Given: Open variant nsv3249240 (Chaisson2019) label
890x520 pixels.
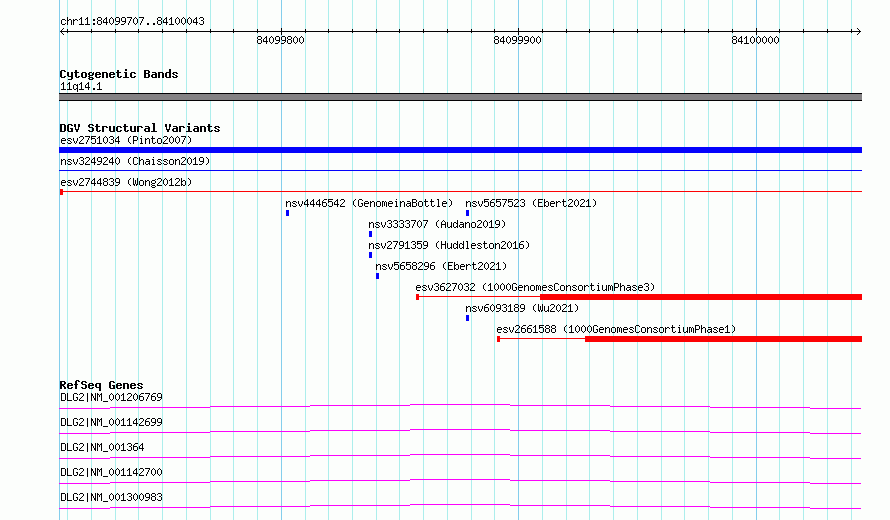Looking at the screenshot, I should pos(135,161).
